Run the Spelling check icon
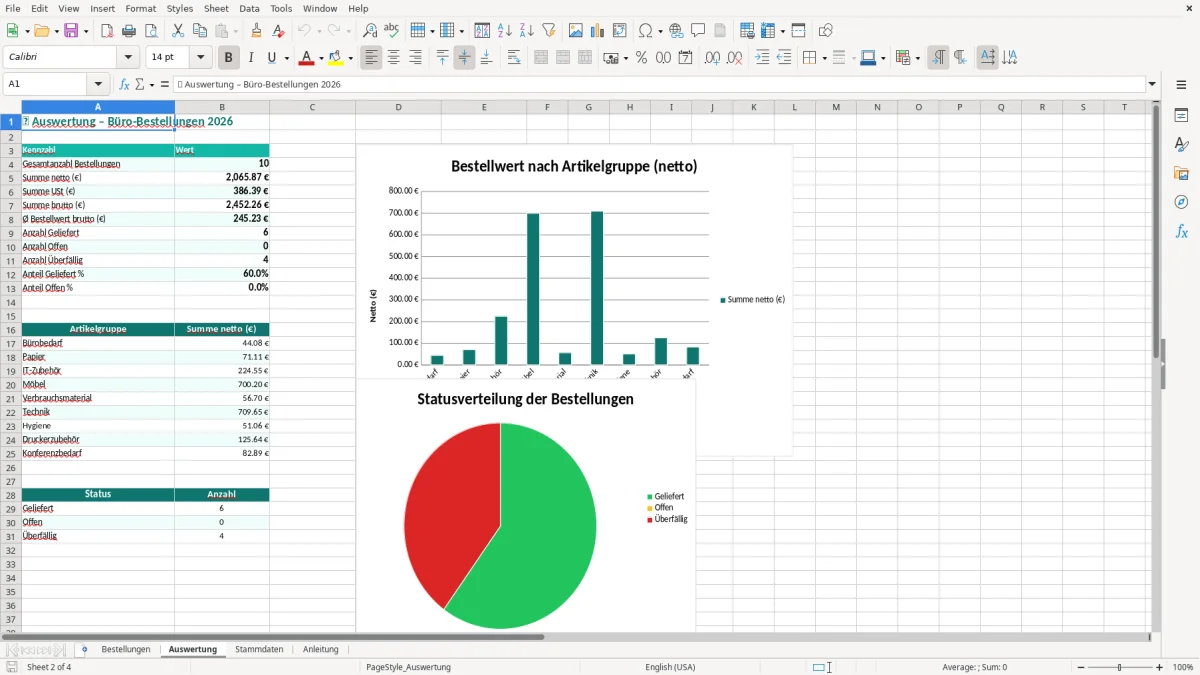Image resolution: width=1200 pixels, height=675 pixels. 392,31
